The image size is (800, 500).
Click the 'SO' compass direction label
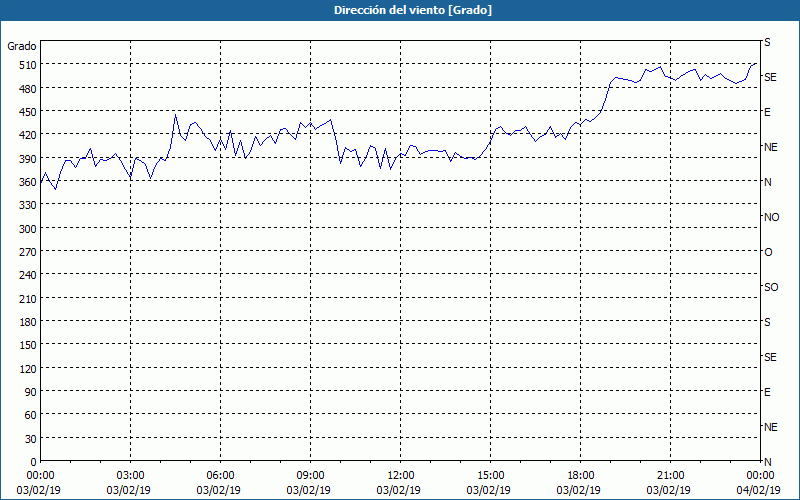(771, 287)
